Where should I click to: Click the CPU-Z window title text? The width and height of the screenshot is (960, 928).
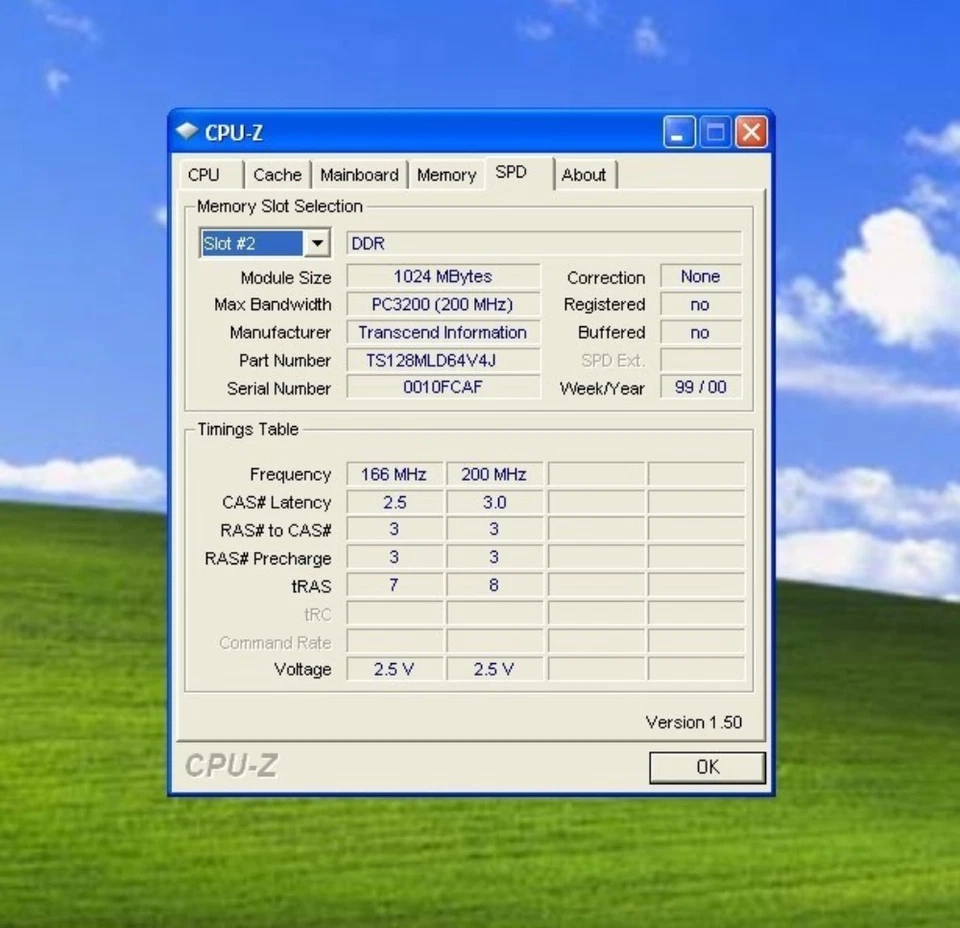click(x=234, y=132)
